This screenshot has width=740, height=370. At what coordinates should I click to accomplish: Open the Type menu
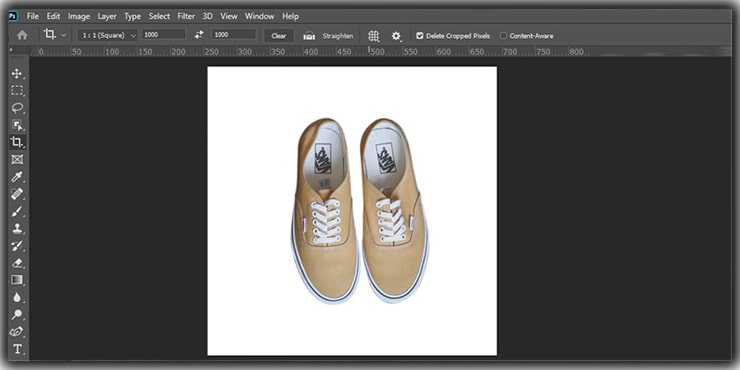point(133,16)
